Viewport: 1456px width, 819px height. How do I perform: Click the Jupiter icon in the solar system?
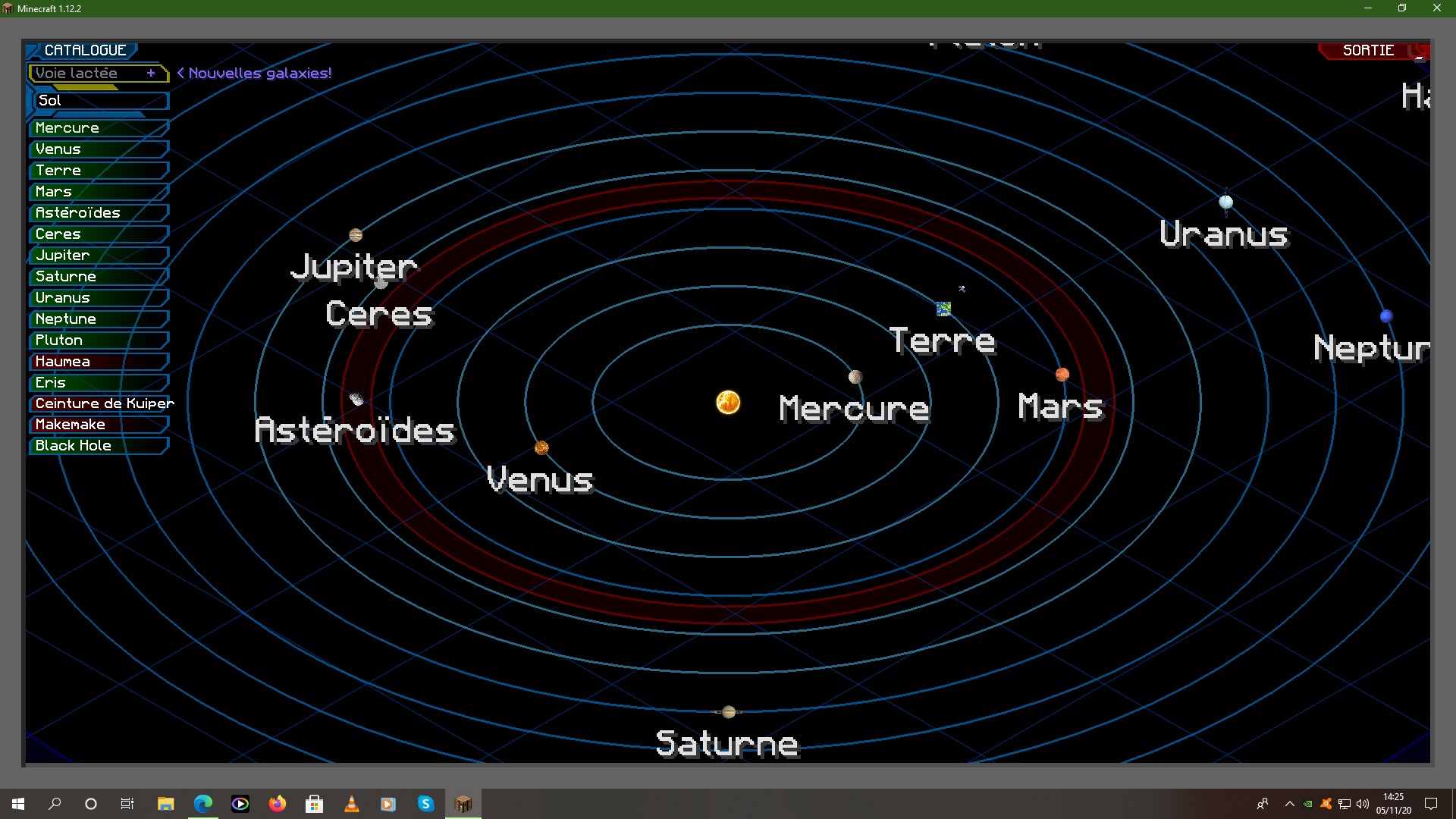pos(356,234)
